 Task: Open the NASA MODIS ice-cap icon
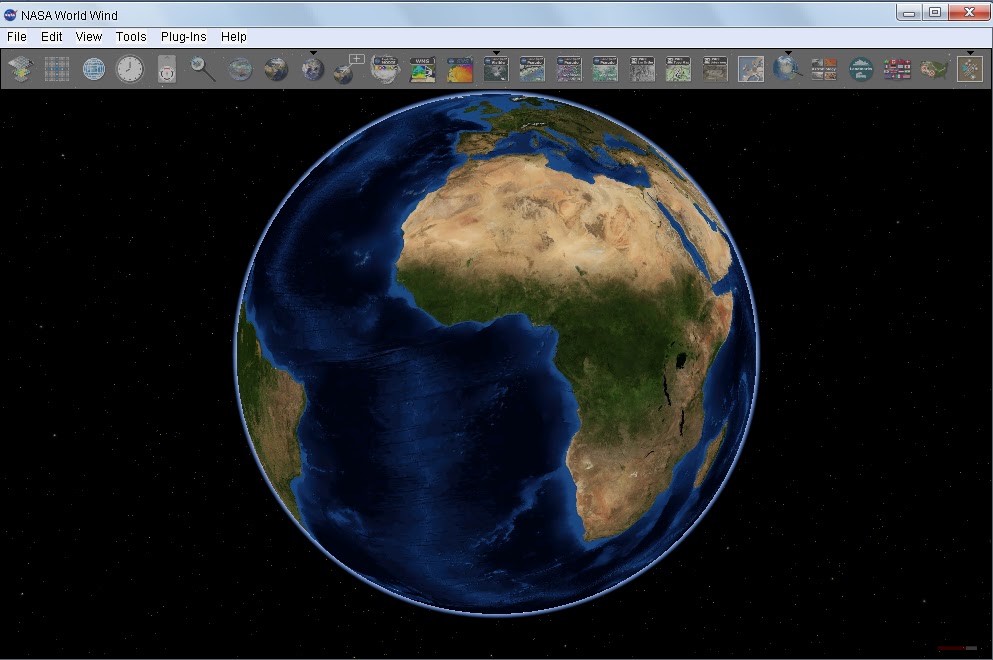tap(386, 69)
